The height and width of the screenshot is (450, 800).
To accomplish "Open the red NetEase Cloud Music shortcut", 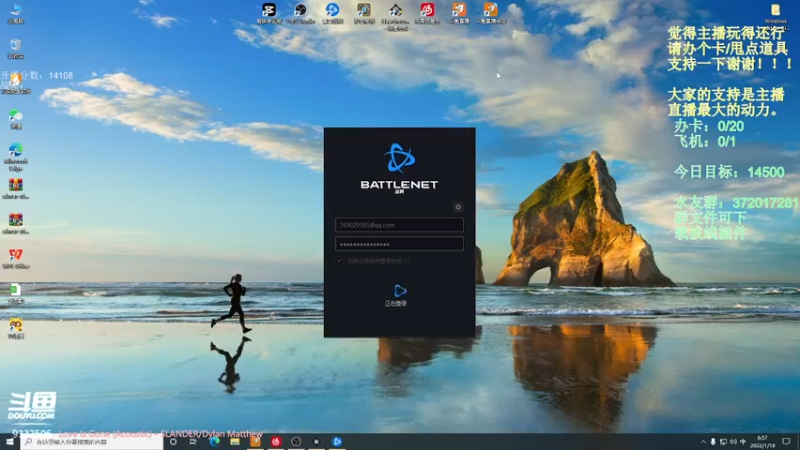I will [427, 13].
